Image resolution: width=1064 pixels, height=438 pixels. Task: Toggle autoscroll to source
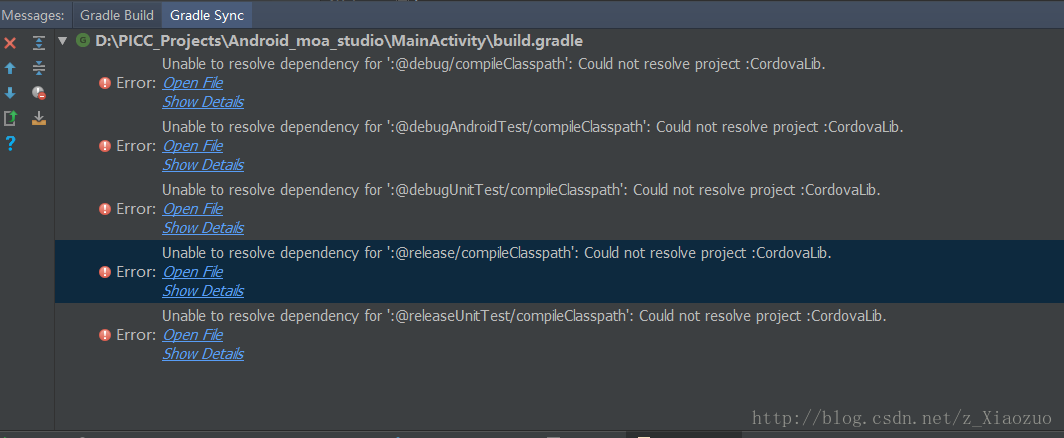click(39, 118)
